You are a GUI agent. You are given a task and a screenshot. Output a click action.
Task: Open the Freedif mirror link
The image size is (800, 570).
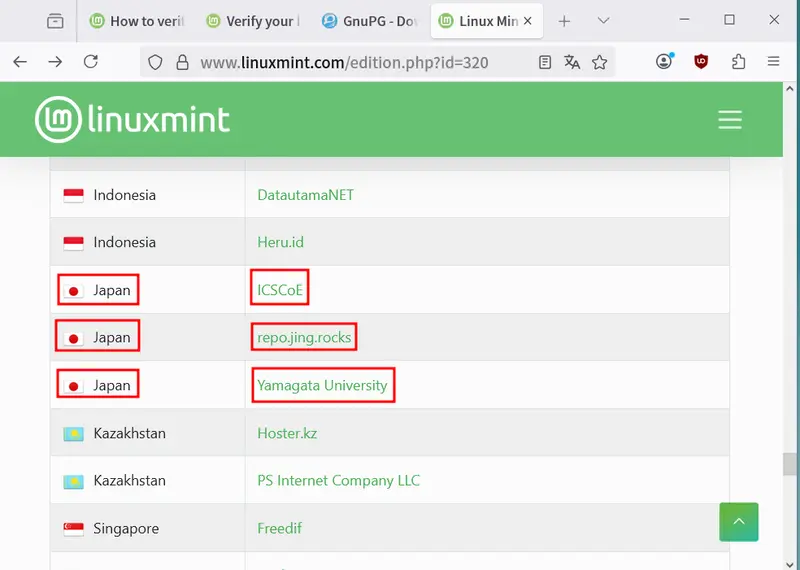279,528
